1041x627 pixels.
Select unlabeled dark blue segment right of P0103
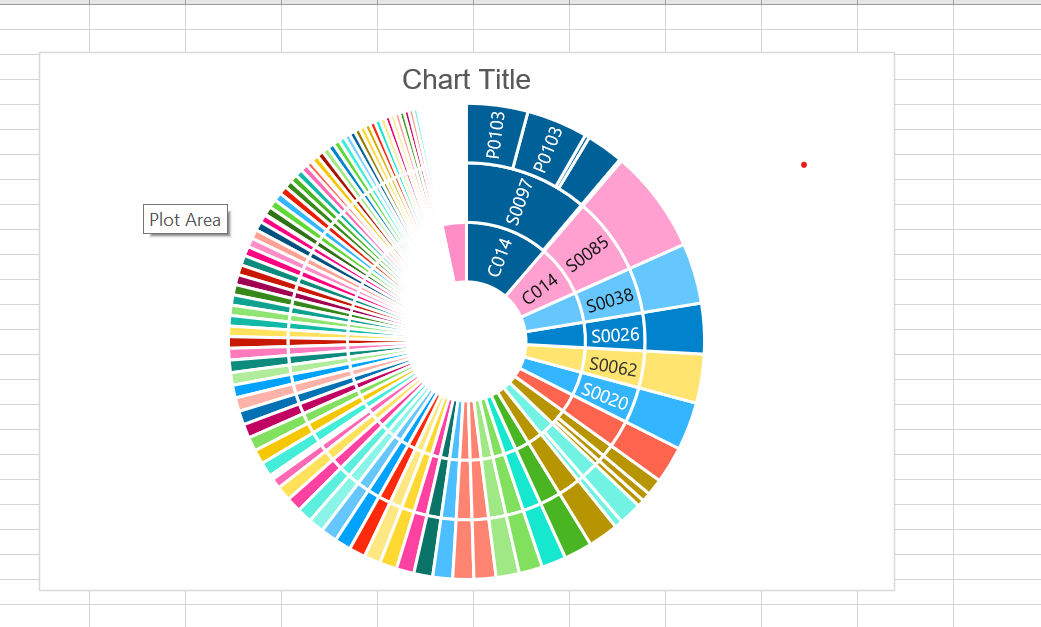pos(595,160)
